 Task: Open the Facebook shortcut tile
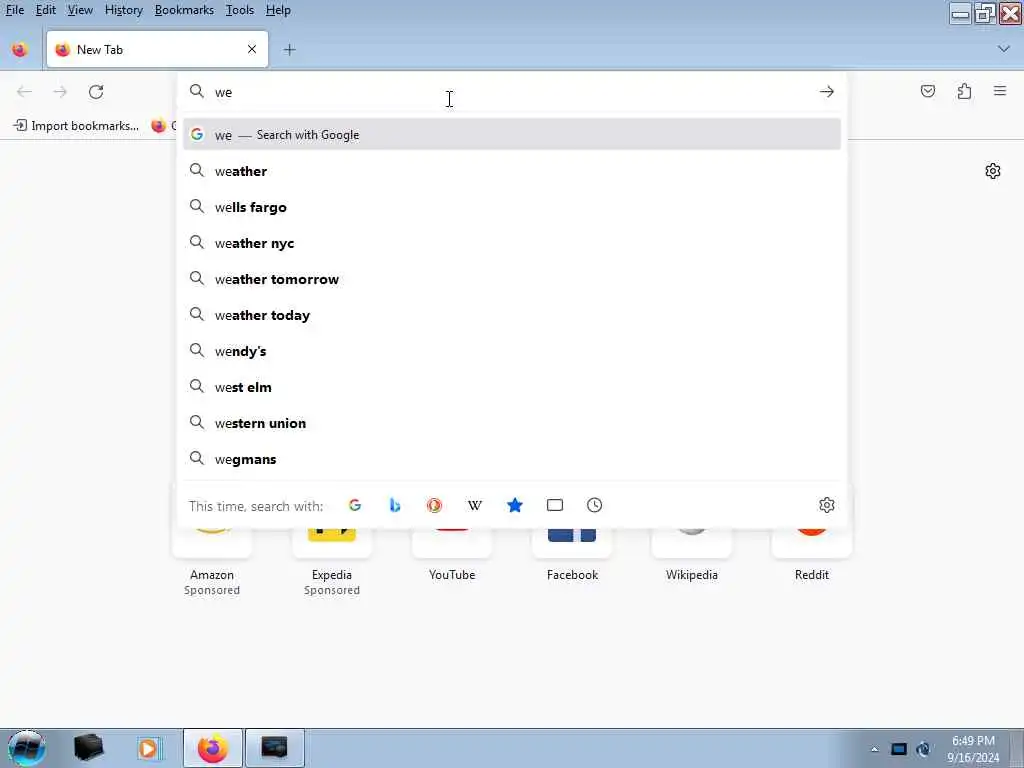pos(572,555)
